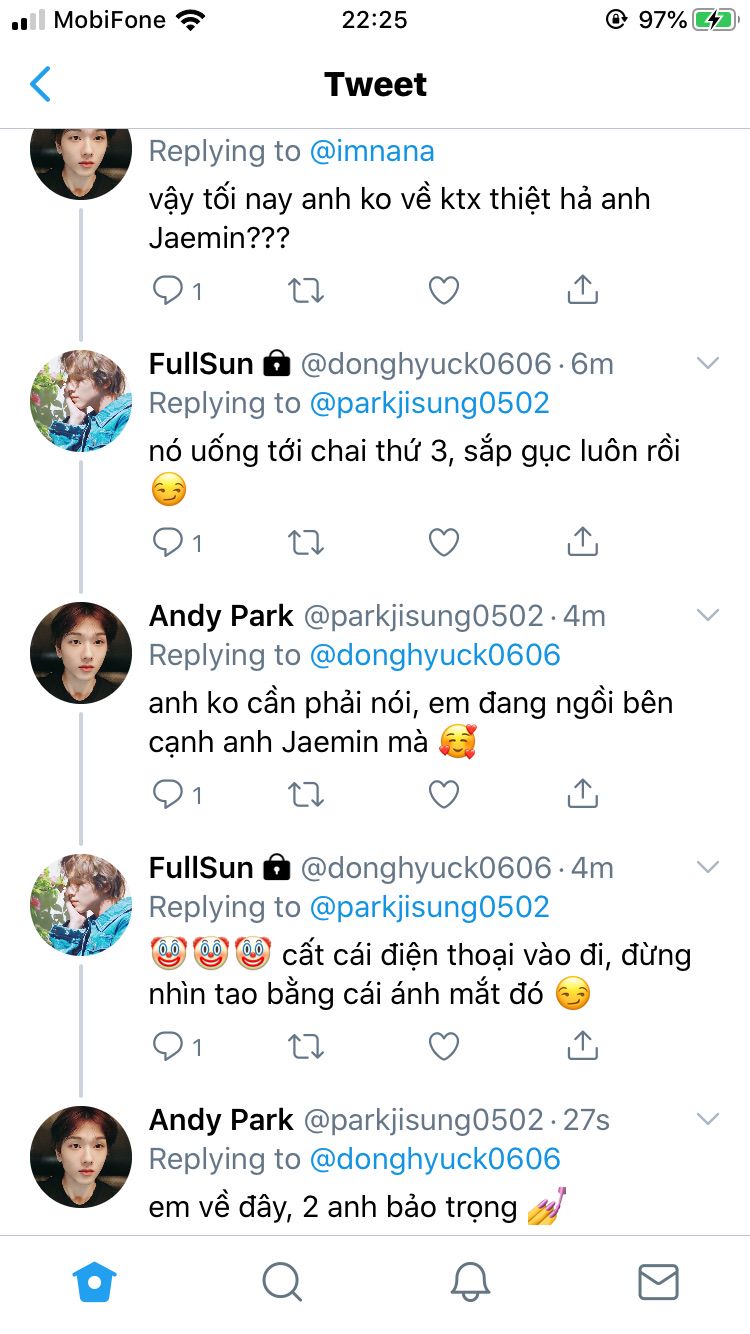Open the Notifications bell tab
This screenshot has height=1334, width=750.
[470, 1282]
